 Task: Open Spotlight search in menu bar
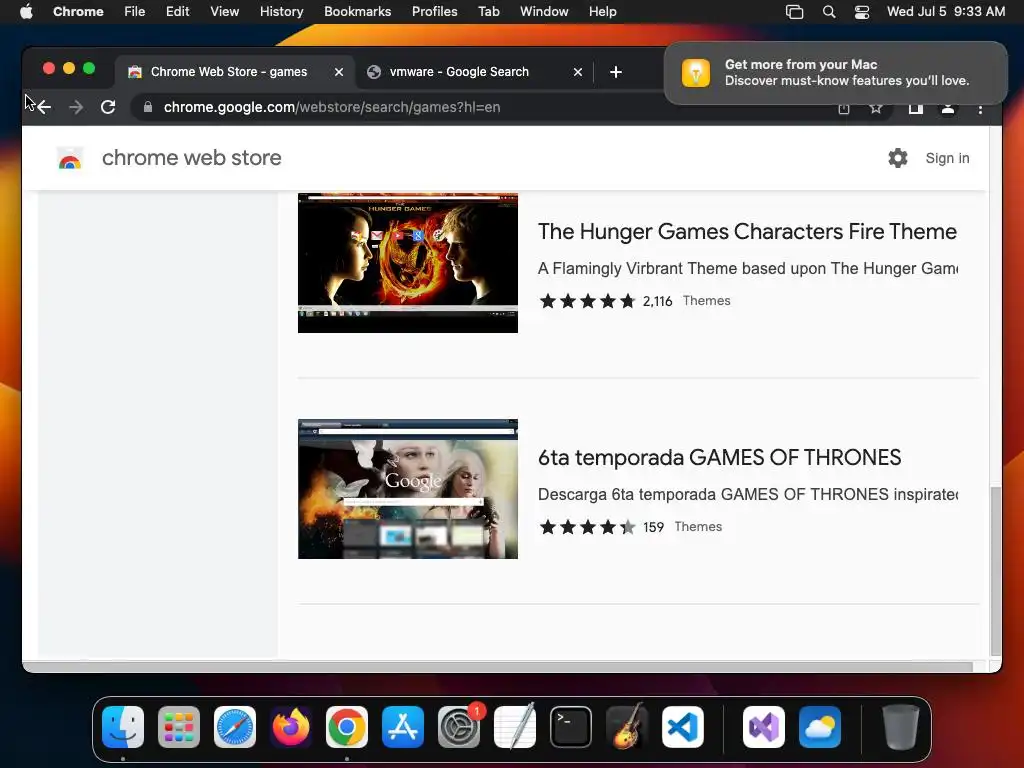pos(829,12)
